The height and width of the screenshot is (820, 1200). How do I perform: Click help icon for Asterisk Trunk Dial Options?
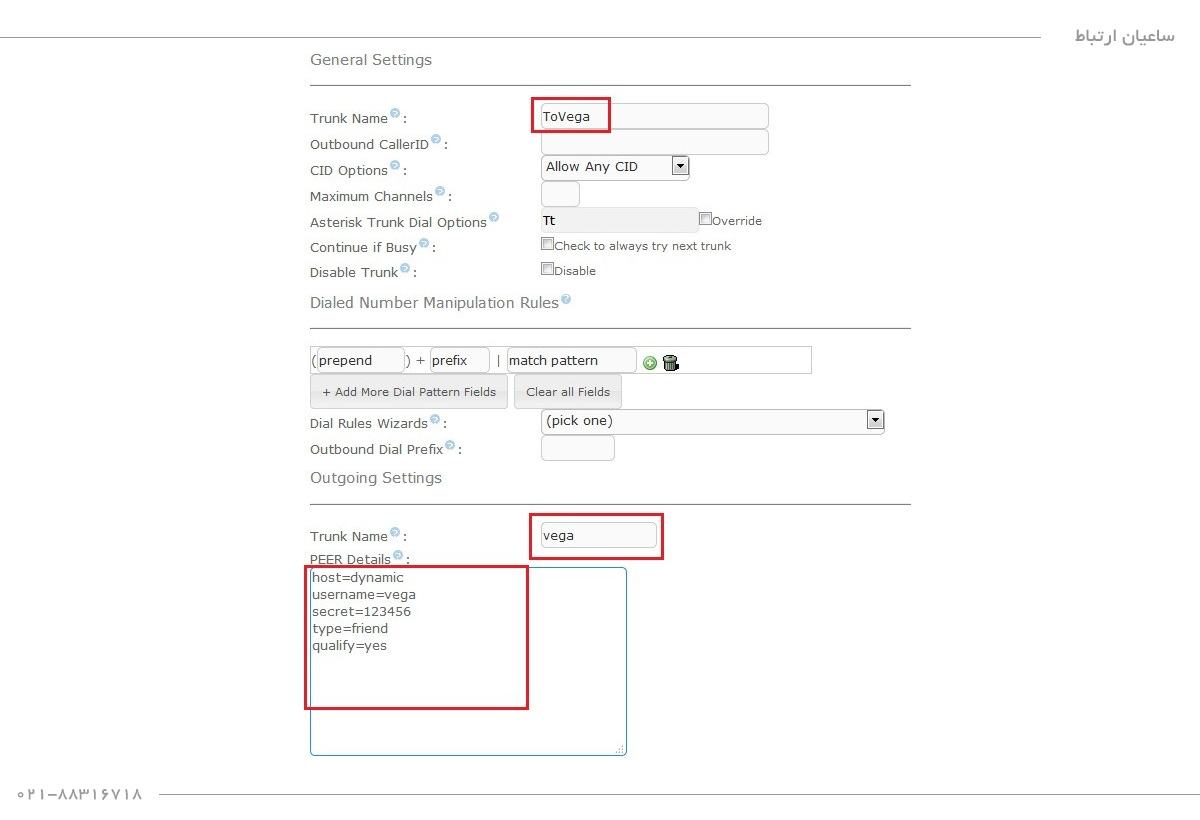493,218
